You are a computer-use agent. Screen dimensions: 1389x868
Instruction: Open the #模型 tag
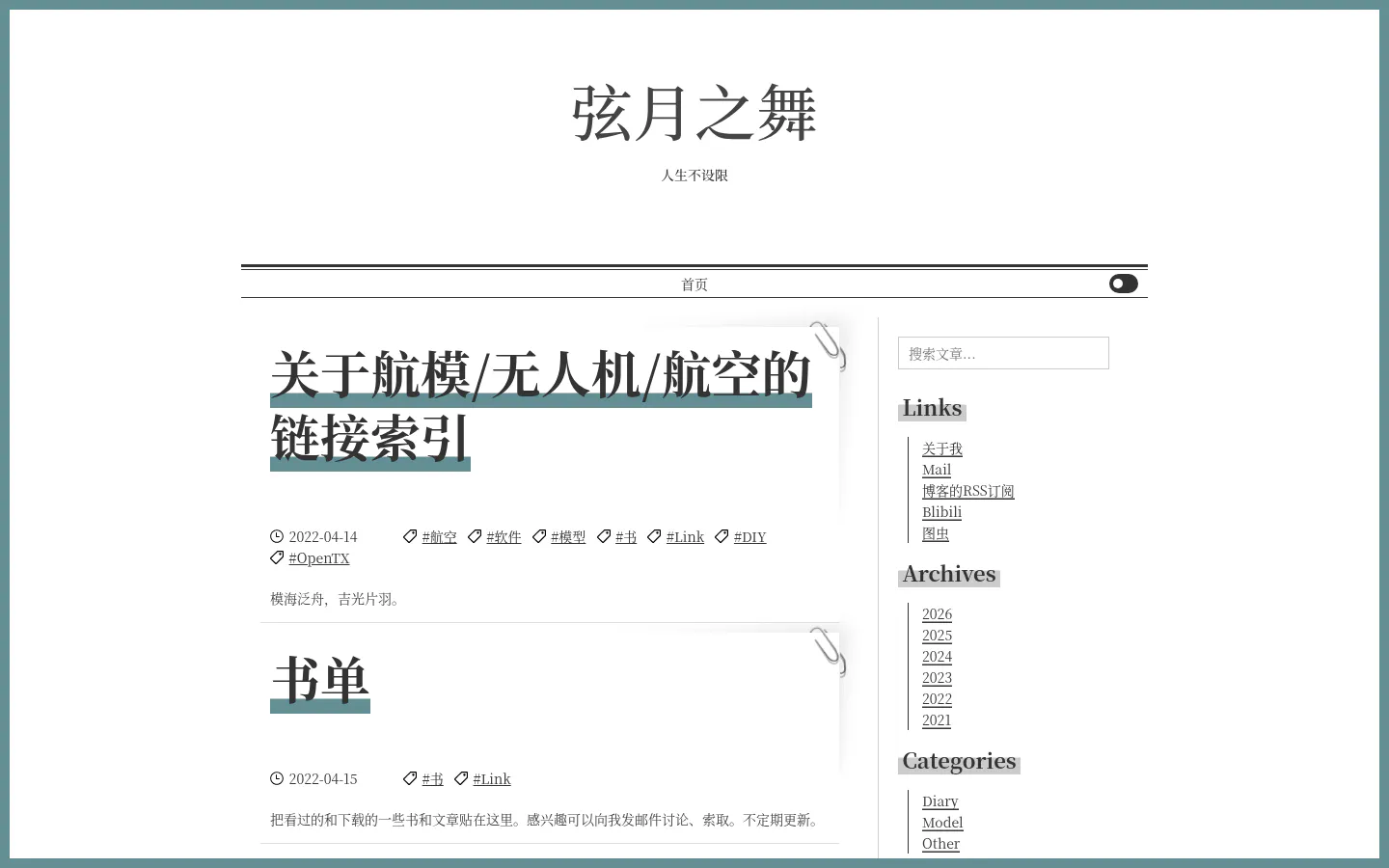(x=568, y=537)
